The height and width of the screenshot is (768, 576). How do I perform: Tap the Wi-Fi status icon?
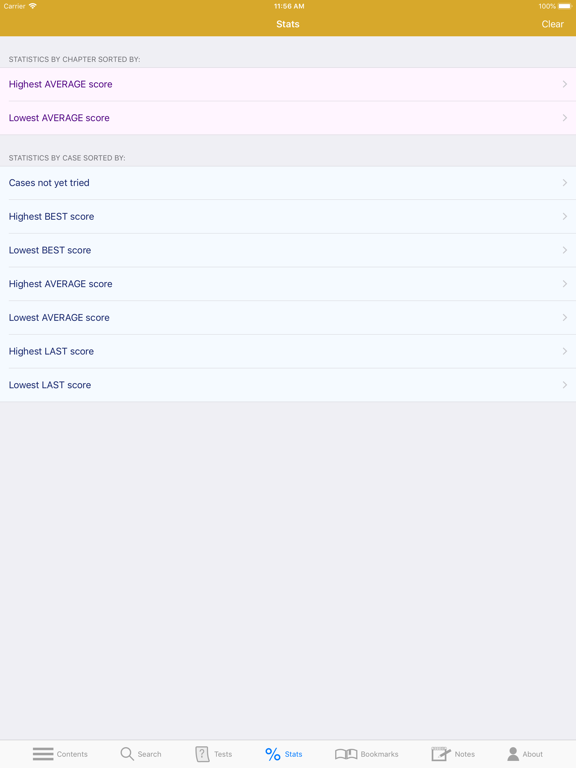click(x=33, y=6)
